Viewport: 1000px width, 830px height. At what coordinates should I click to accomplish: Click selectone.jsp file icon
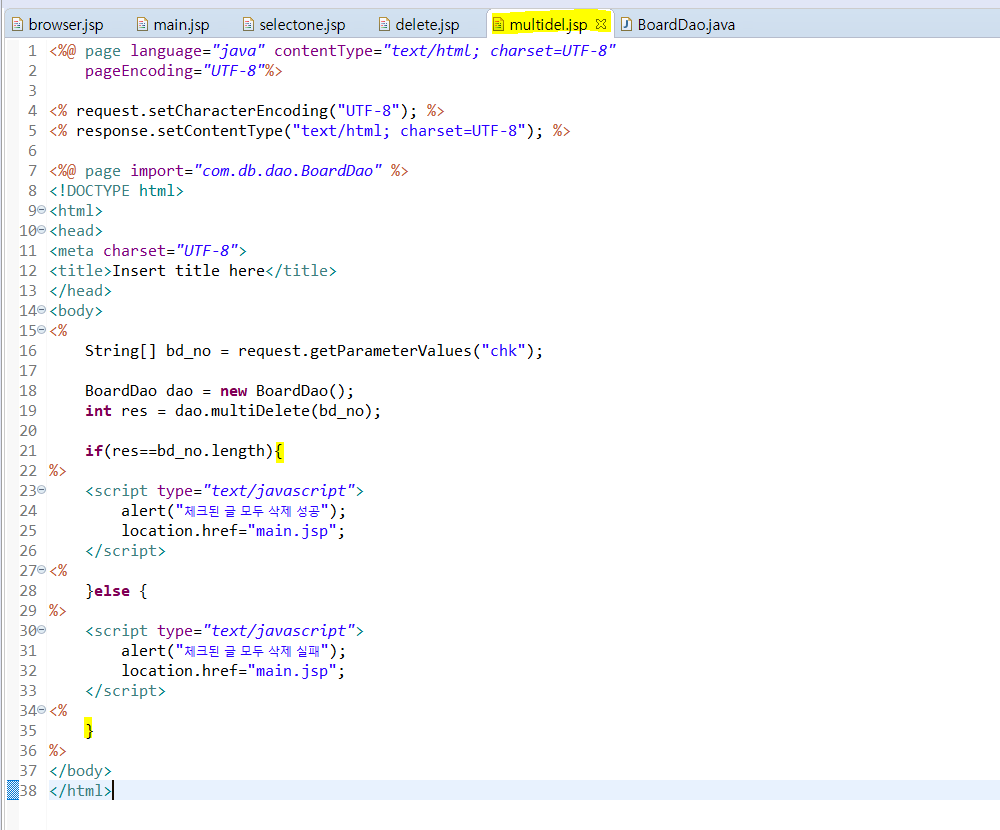[248, 25]
